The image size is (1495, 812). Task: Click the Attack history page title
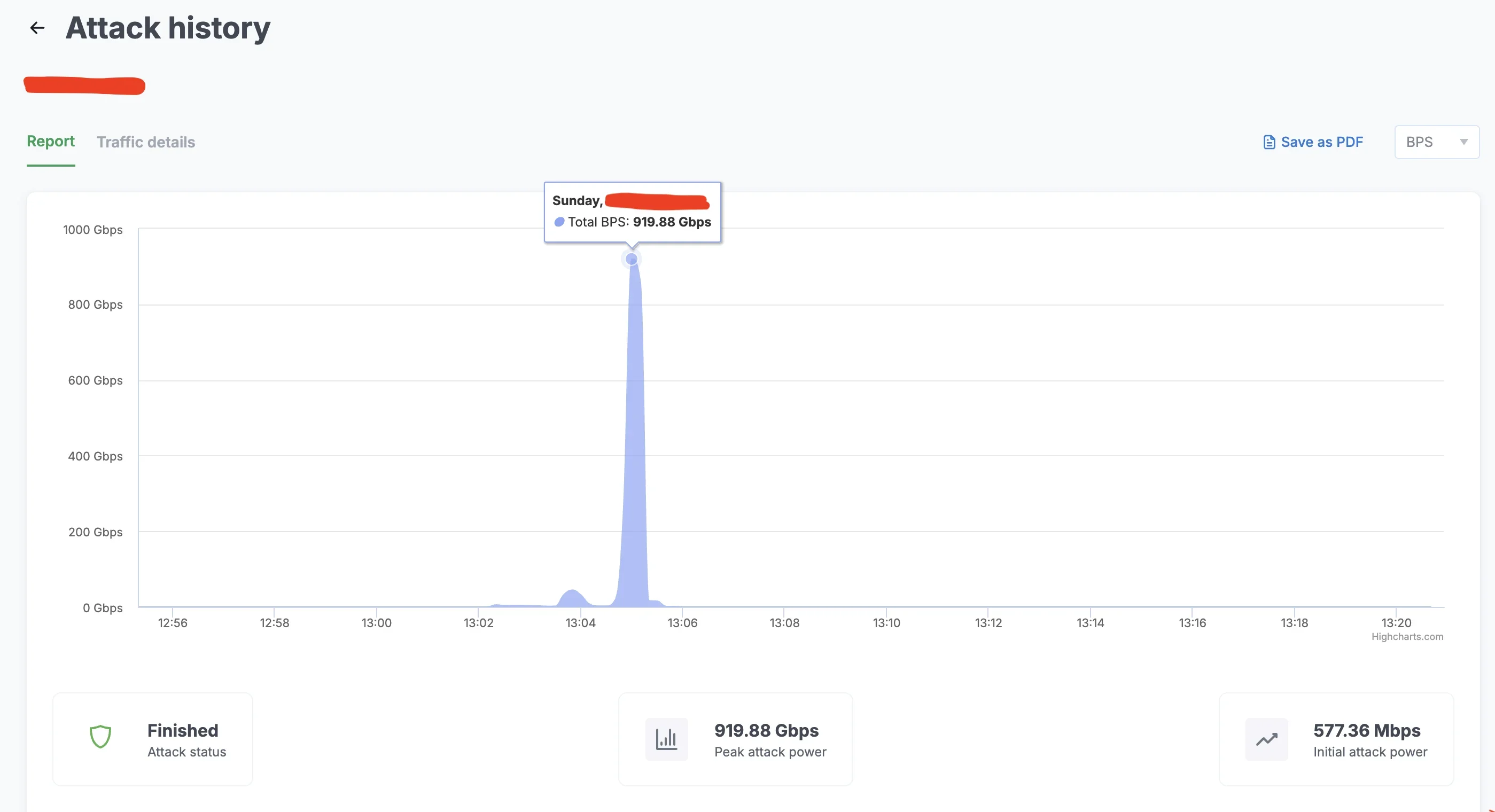coord(168,28)
